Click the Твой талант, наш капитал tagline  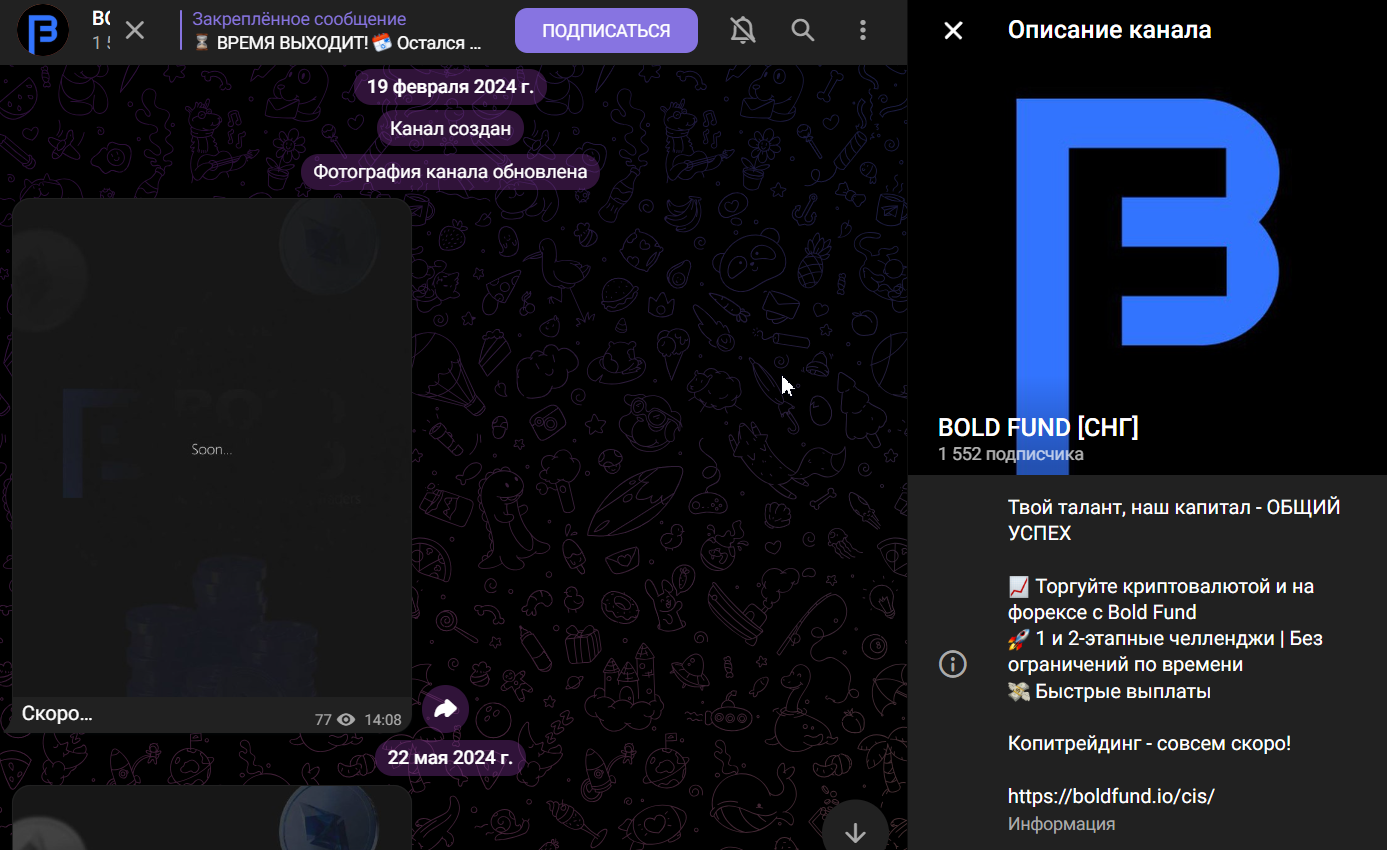tap(1174, 520)
